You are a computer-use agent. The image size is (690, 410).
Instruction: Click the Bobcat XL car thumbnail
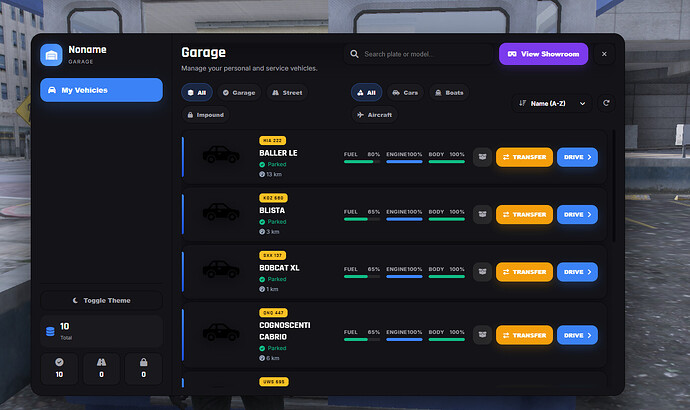[221, 269]
